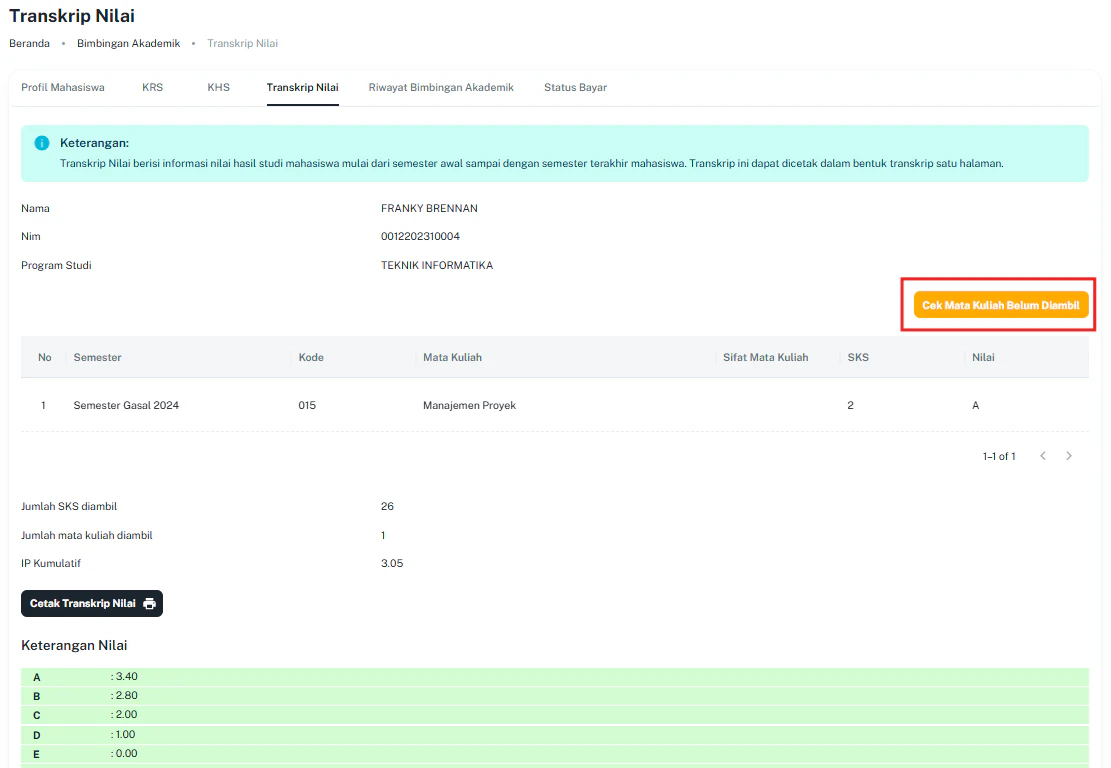Viewport: 1111px width, 768px height.
Task: Click SKS value 2 in table row
Action: coord(850,405)
